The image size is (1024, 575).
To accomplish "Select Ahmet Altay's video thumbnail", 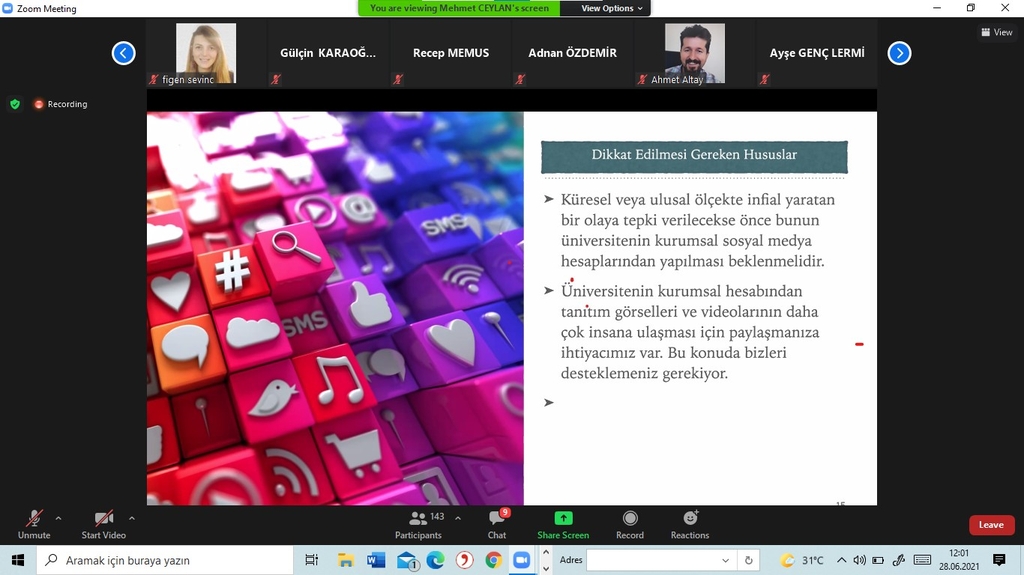I will pyautogui.click(x=695, y=53).
